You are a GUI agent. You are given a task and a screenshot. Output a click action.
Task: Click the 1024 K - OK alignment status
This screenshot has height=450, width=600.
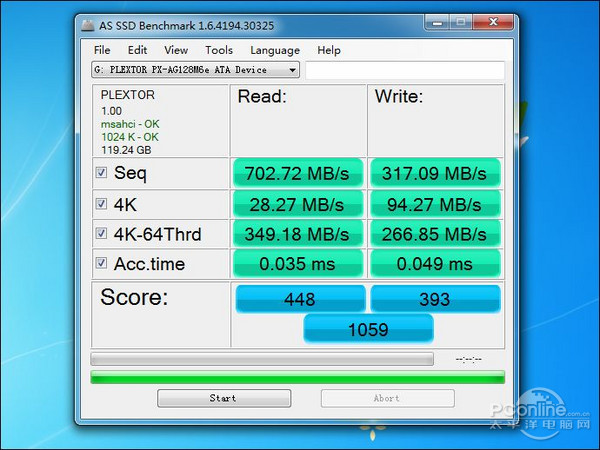pos(130,137)
